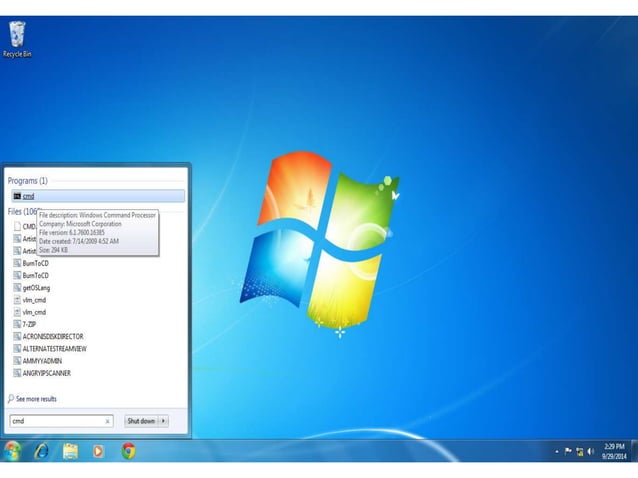Click the Show desktop strip beside the clock
The height and width of the screenshot is (478, 638).
pos(634,451)
